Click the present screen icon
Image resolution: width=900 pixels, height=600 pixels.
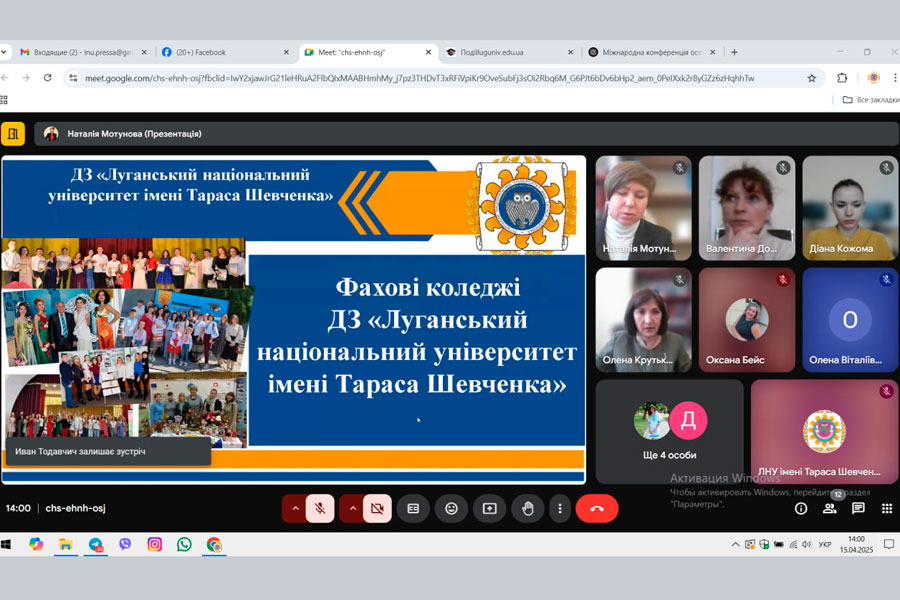tap(489, 508)
